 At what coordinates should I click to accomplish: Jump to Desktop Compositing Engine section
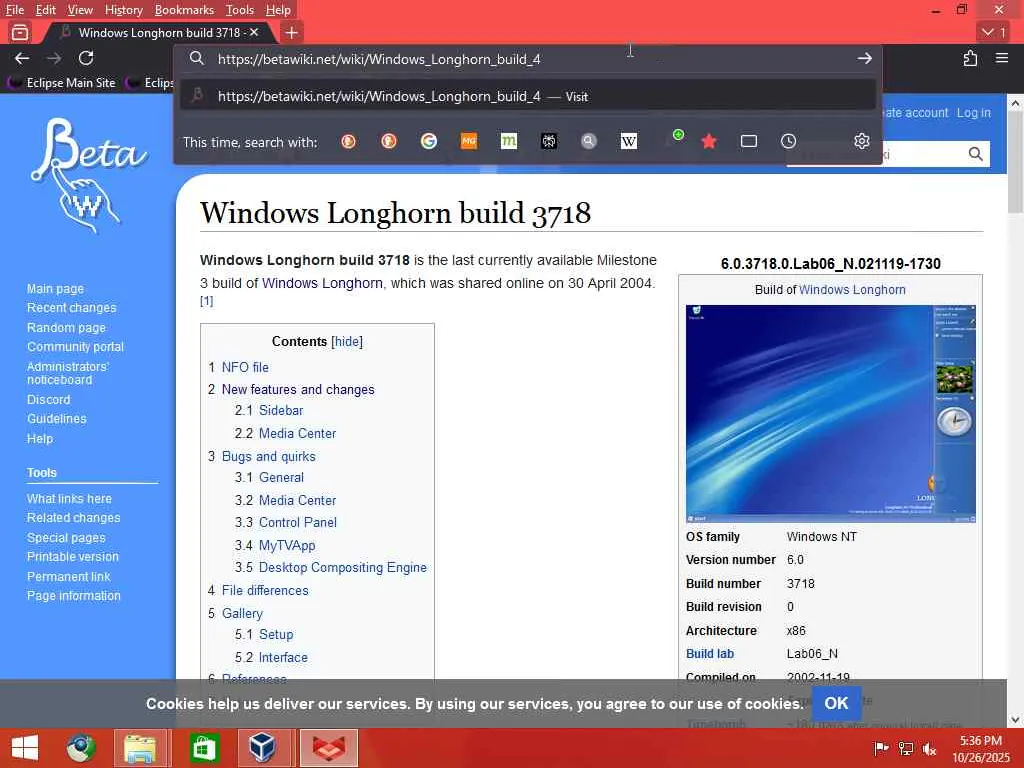[x=342, y=568]
